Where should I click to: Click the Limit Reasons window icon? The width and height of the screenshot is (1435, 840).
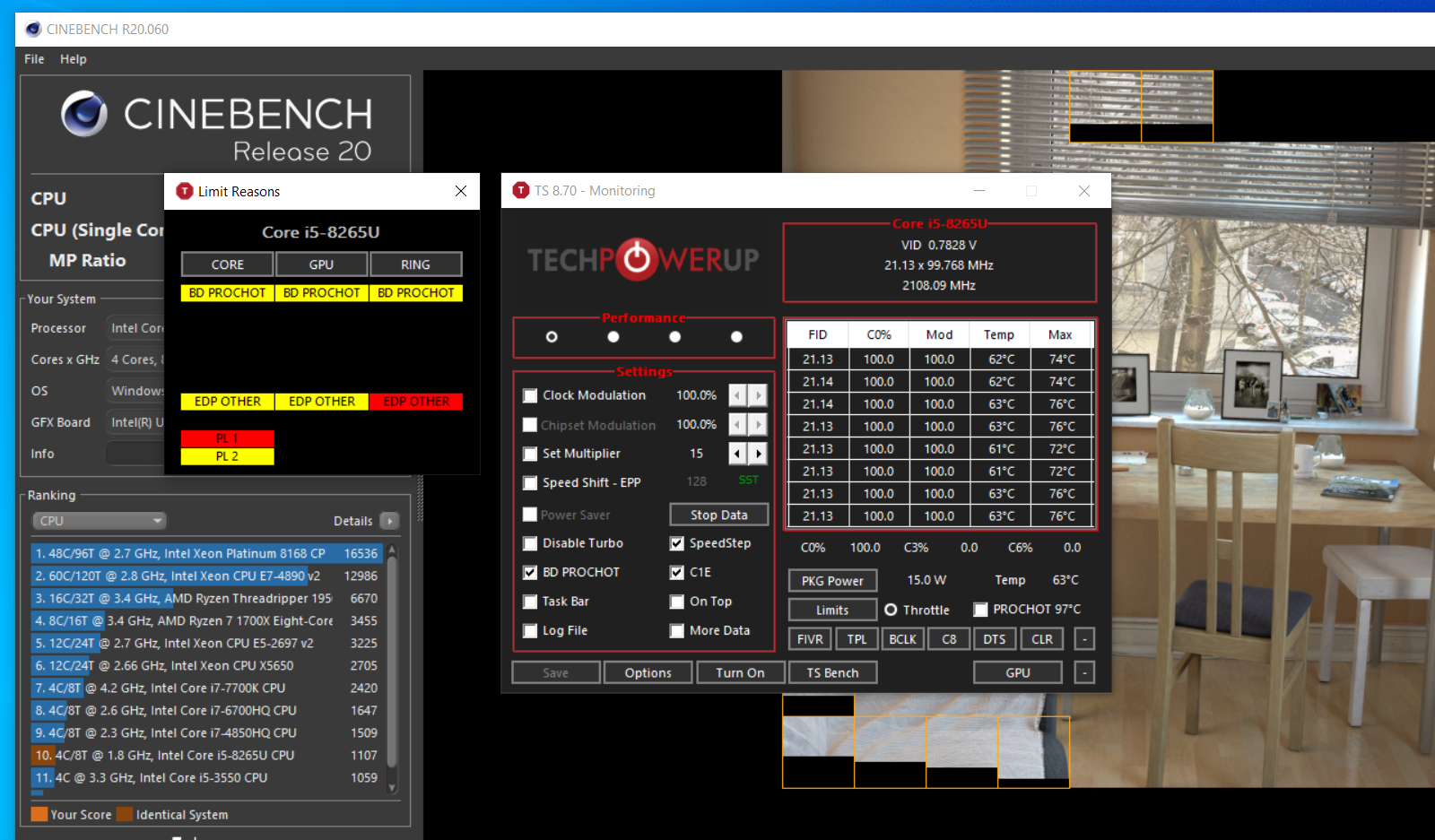point(185,191)
